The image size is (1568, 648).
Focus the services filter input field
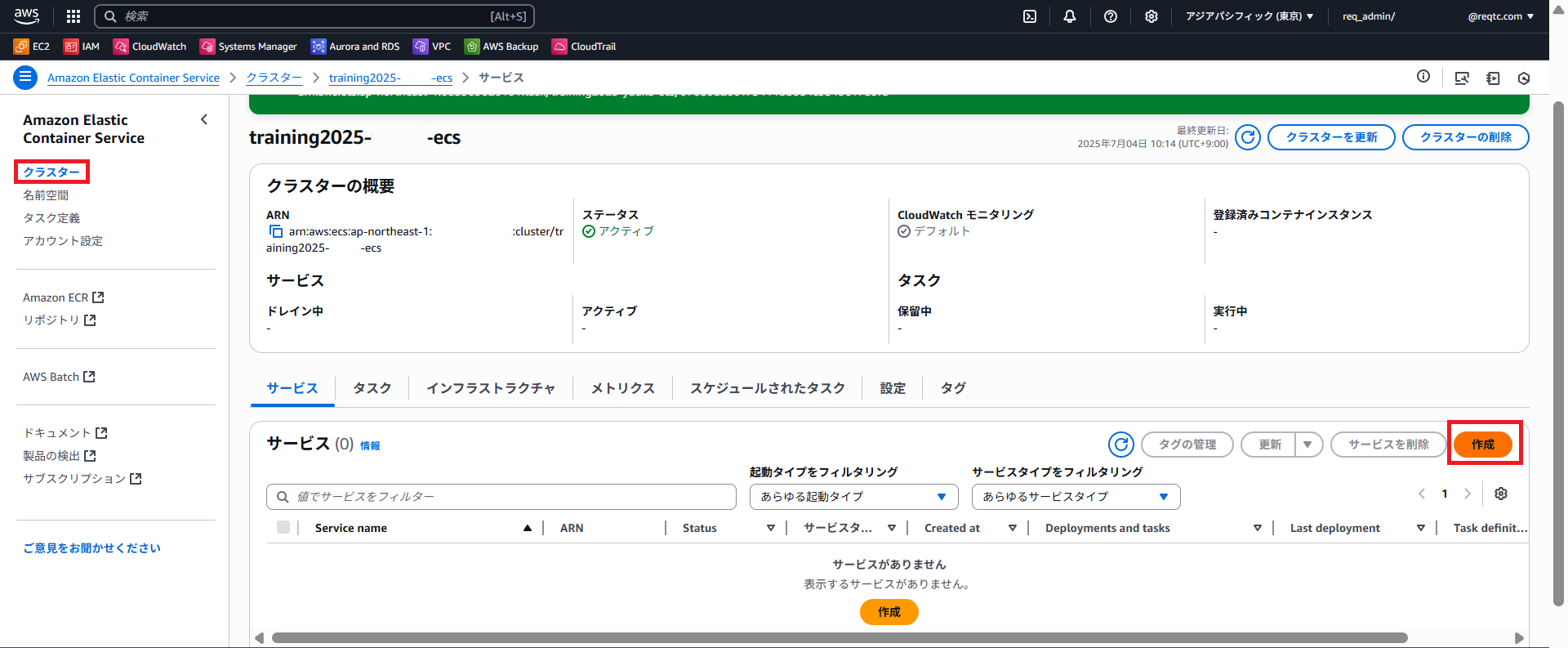coord(501,497)
